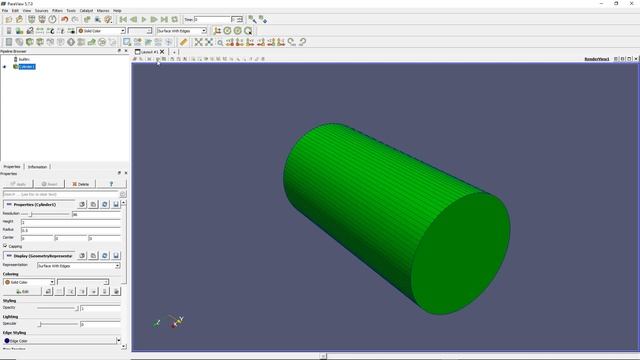This screenshot has height=360, width=640.
Task: Click the Reset Camera icon
Action: tap(198, 42)
